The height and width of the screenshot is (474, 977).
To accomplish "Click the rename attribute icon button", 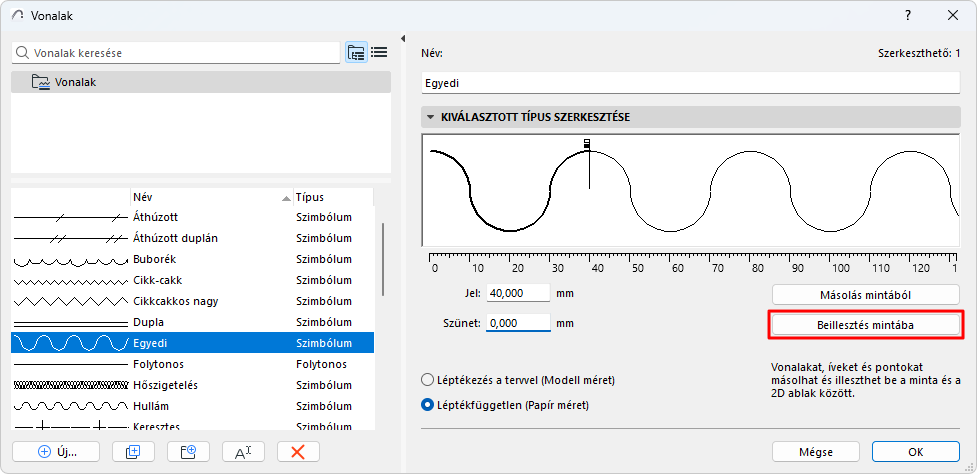I will pos(244,452).
